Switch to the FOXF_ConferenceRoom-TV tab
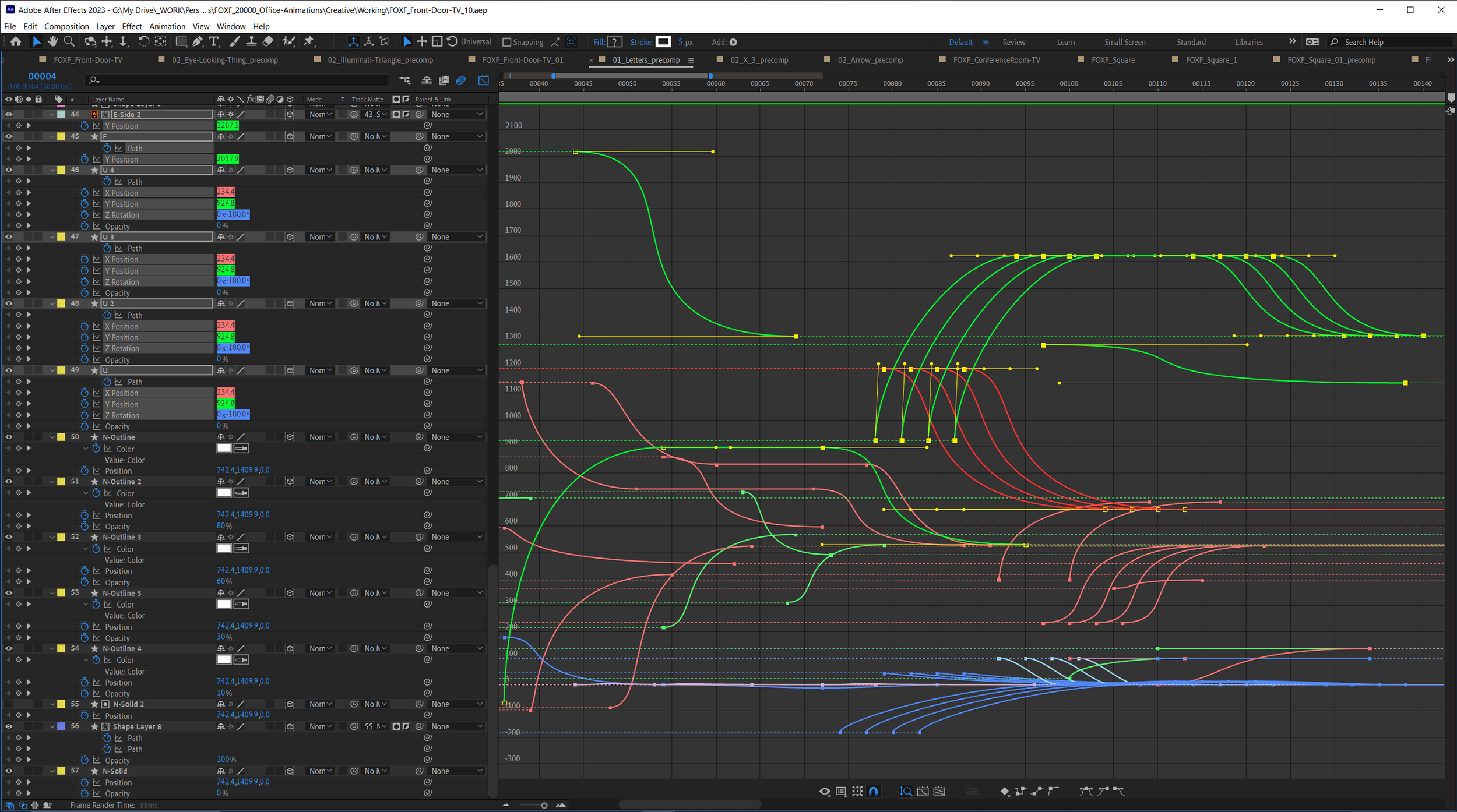Viewport: 1457px width, 812px height. pos(997,59)
